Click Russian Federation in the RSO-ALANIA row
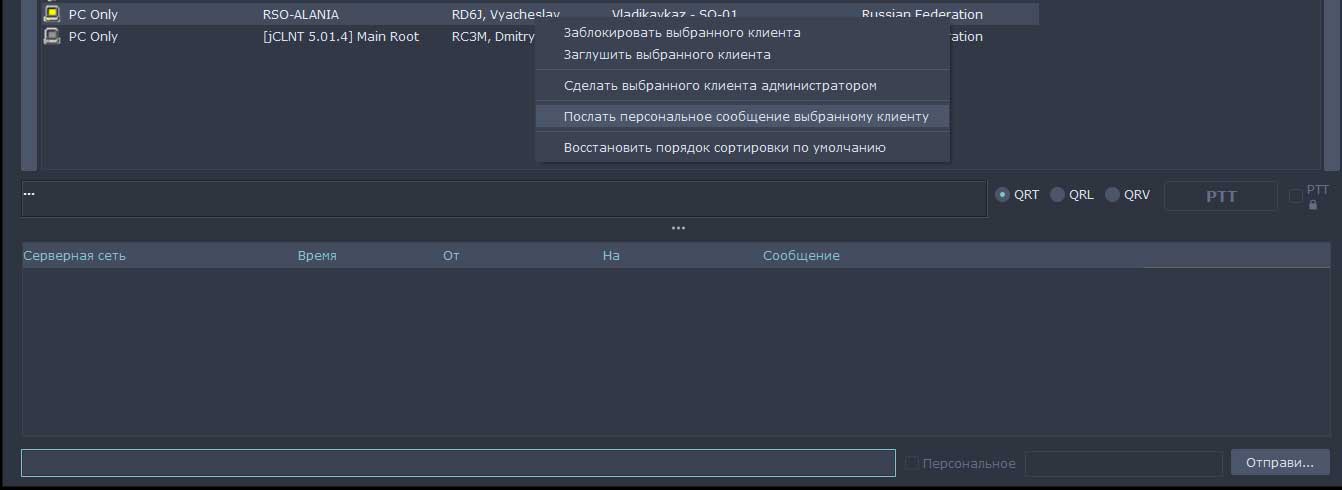The width and height of the screenshot is (1342, 490). (922, 14)
